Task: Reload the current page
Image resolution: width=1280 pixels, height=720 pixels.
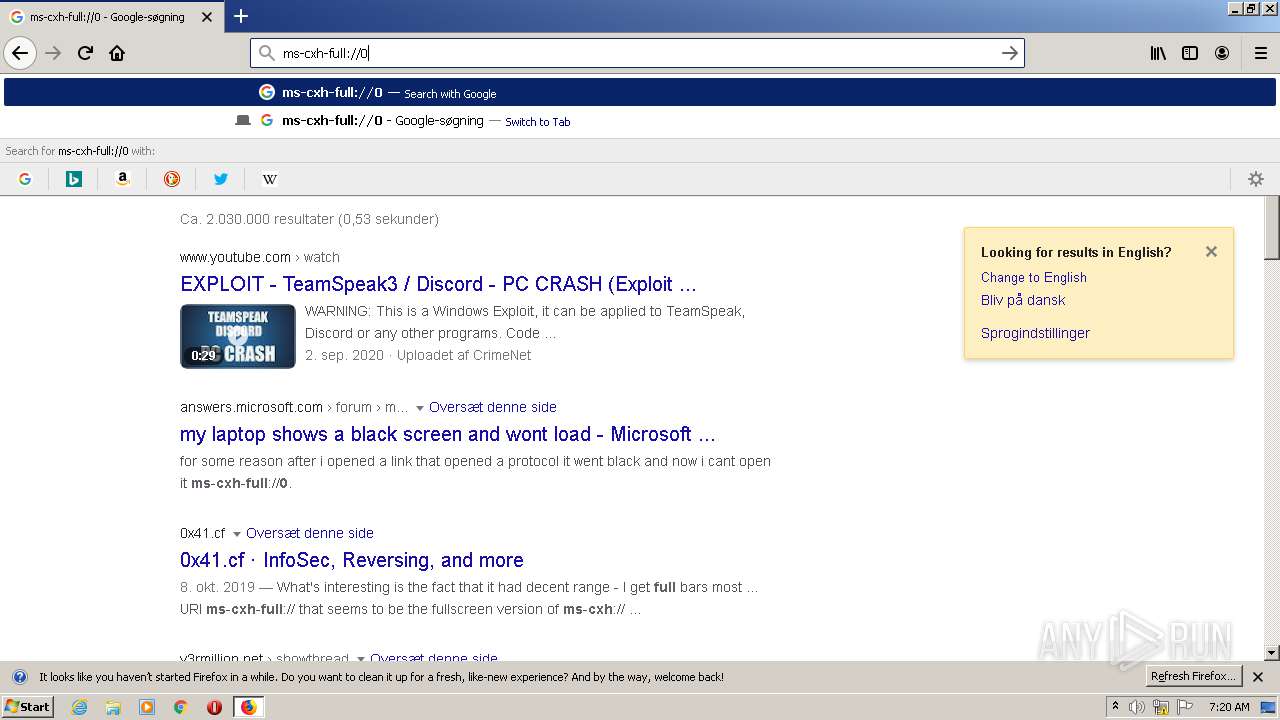Action: click(85, 53)
